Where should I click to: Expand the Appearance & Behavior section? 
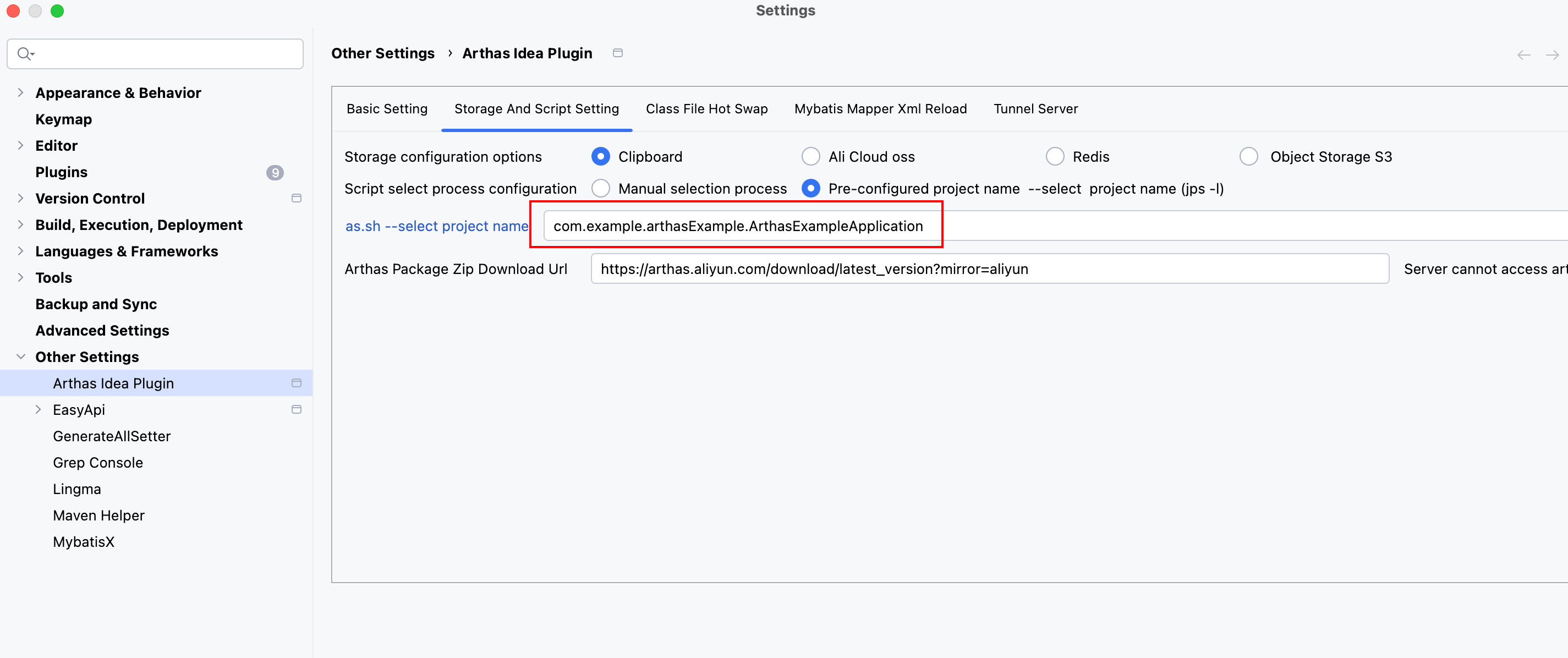(x=21, y=92)
